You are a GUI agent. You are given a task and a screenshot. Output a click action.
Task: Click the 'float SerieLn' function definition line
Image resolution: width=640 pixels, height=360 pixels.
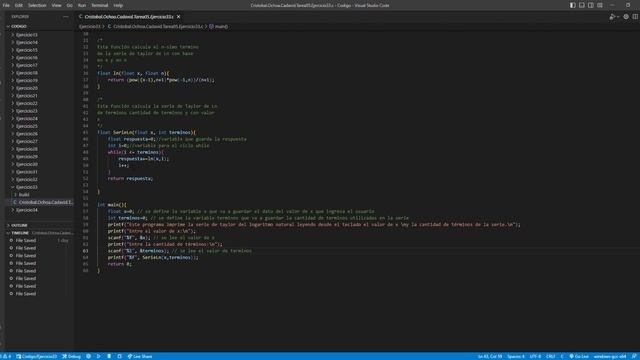point(147,132)
